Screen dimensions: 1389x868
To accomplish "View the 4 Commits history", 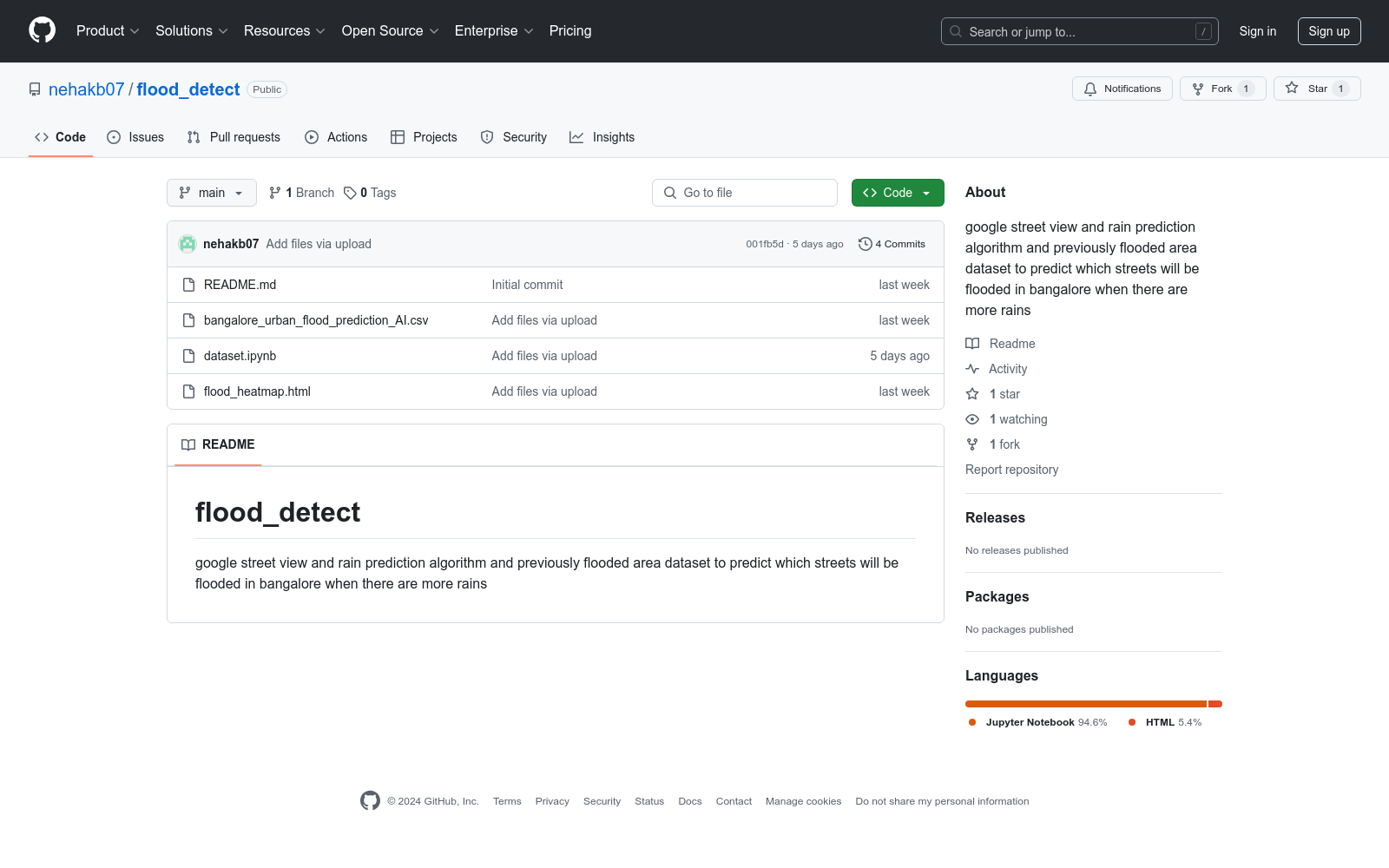I will pyautogui.click(x=892, y=244).
